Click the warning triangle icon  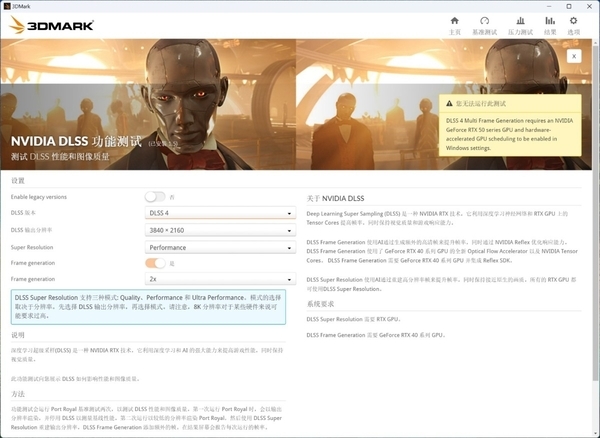coord(449,104)
